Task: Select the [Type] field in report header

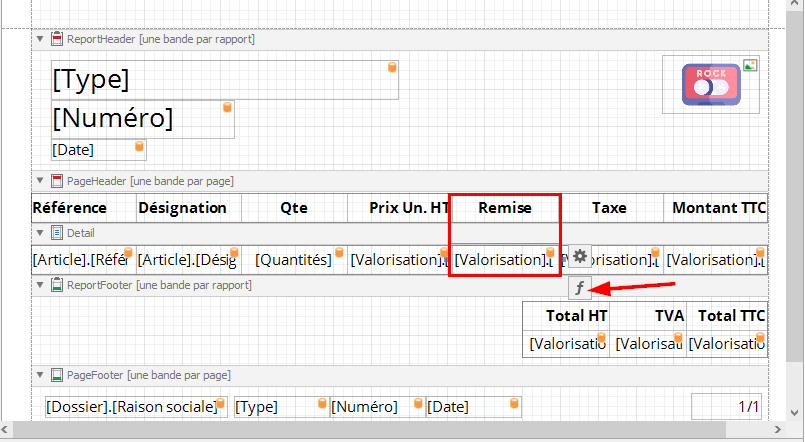Action: click(x=220, y=80)
